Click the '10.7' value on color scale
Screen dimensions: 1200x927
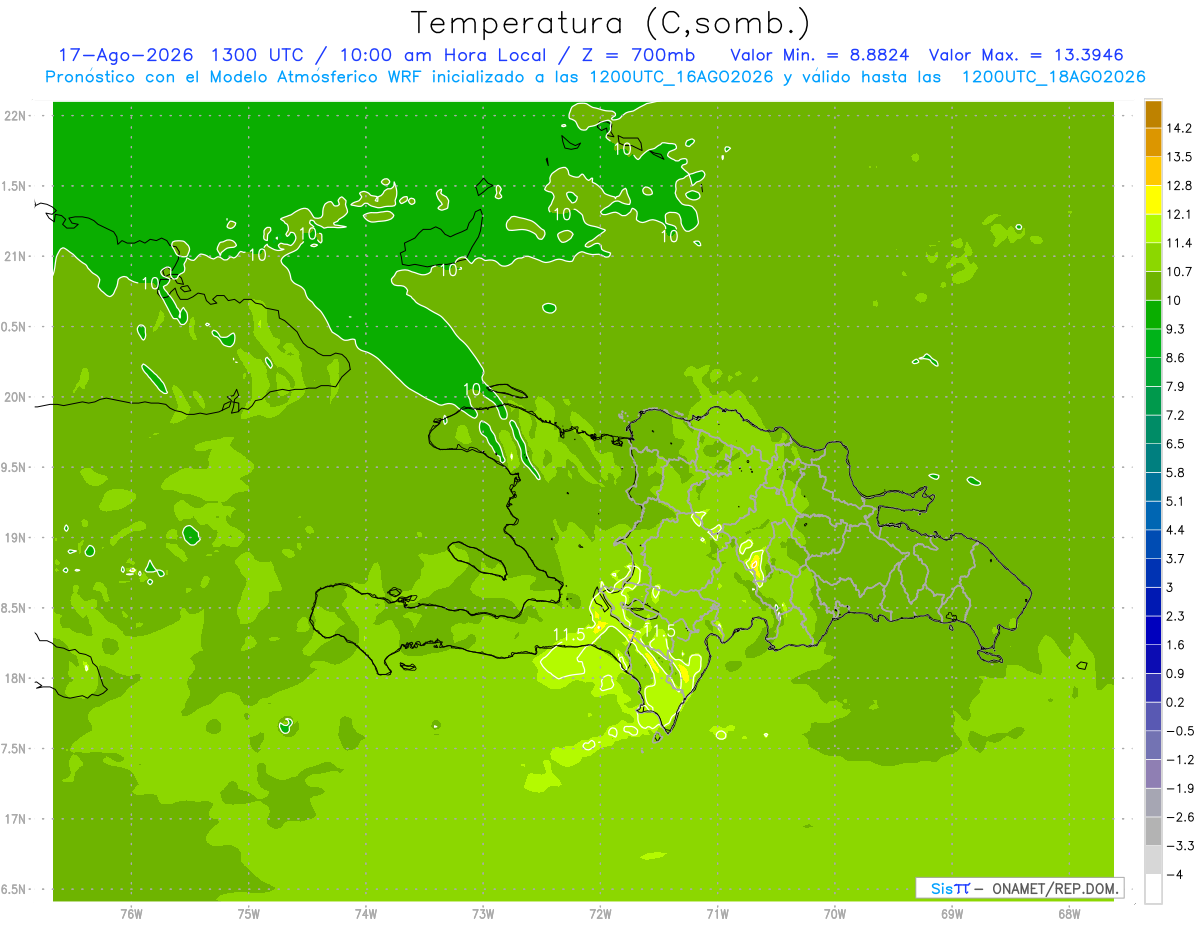pyautogui.click(x=1180, y=272)
